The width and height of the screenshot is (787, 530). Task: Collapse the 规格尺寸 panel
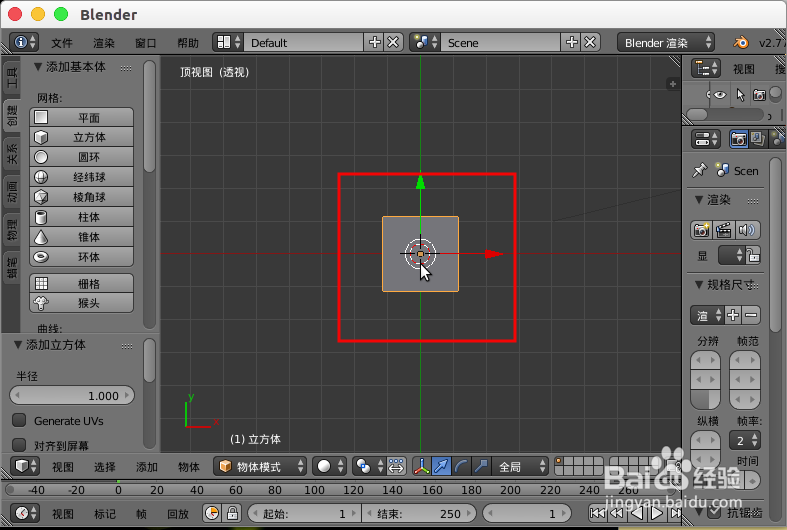699,285
